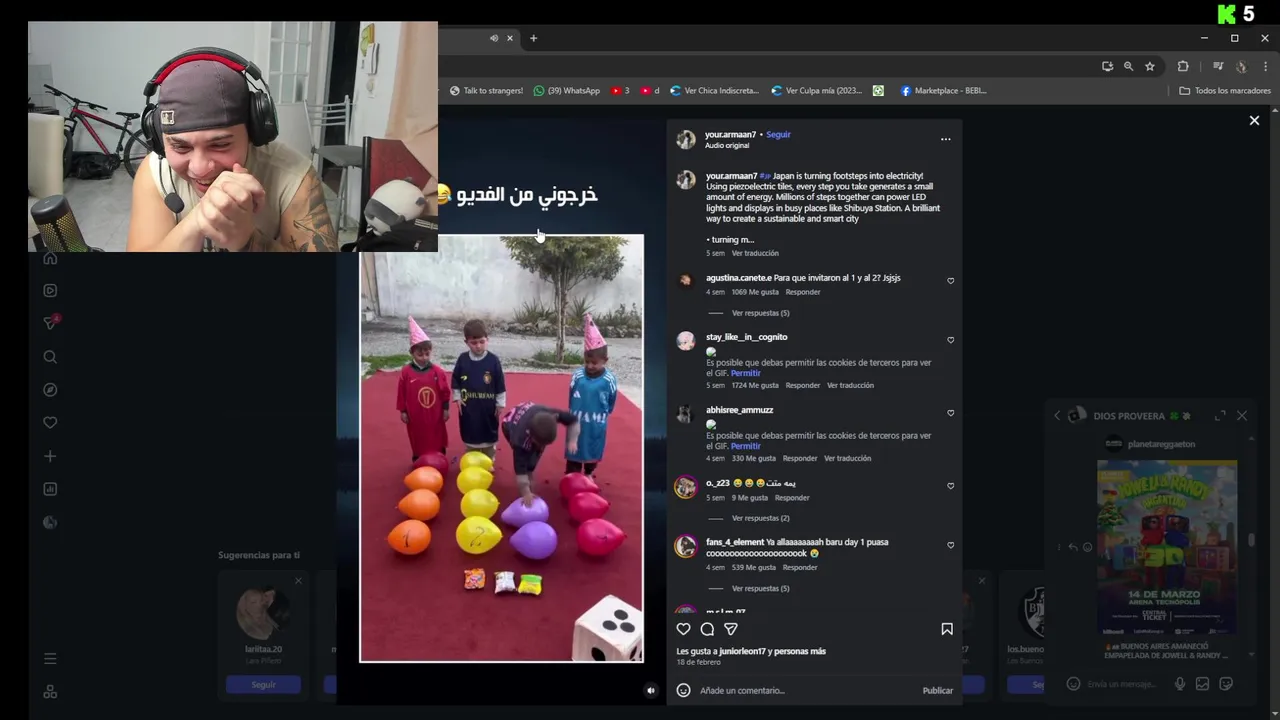Open '(39) WhatsApp' bookmark
Screen dimensions: 1280x720
coord(566,90)
